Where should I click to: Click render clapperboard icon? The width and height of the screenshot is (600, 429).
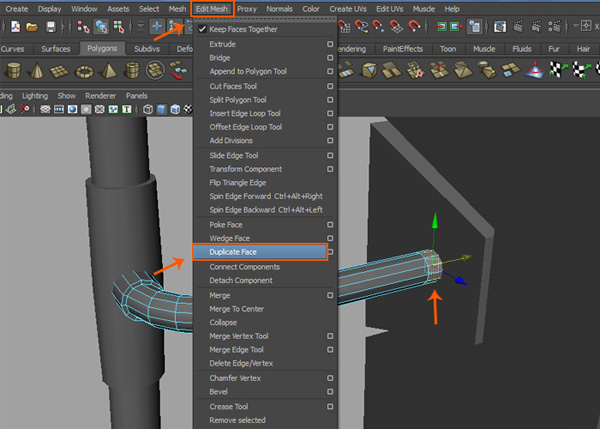point(518,26)
